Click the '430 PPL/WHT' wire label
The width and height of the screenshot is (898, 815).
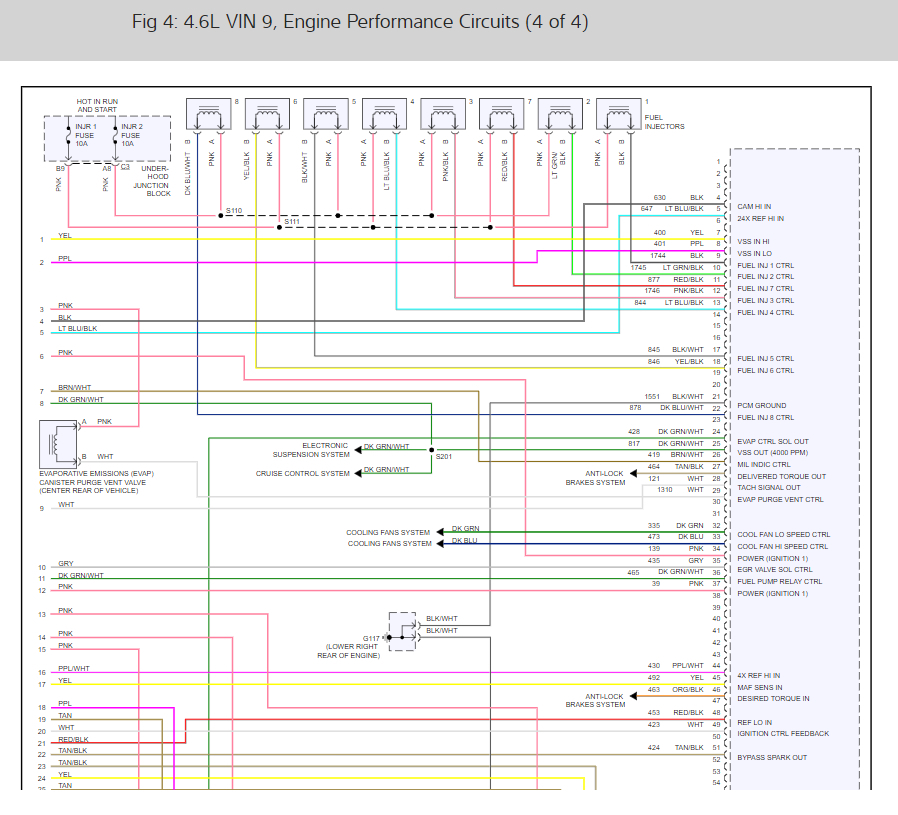[675, 666]
